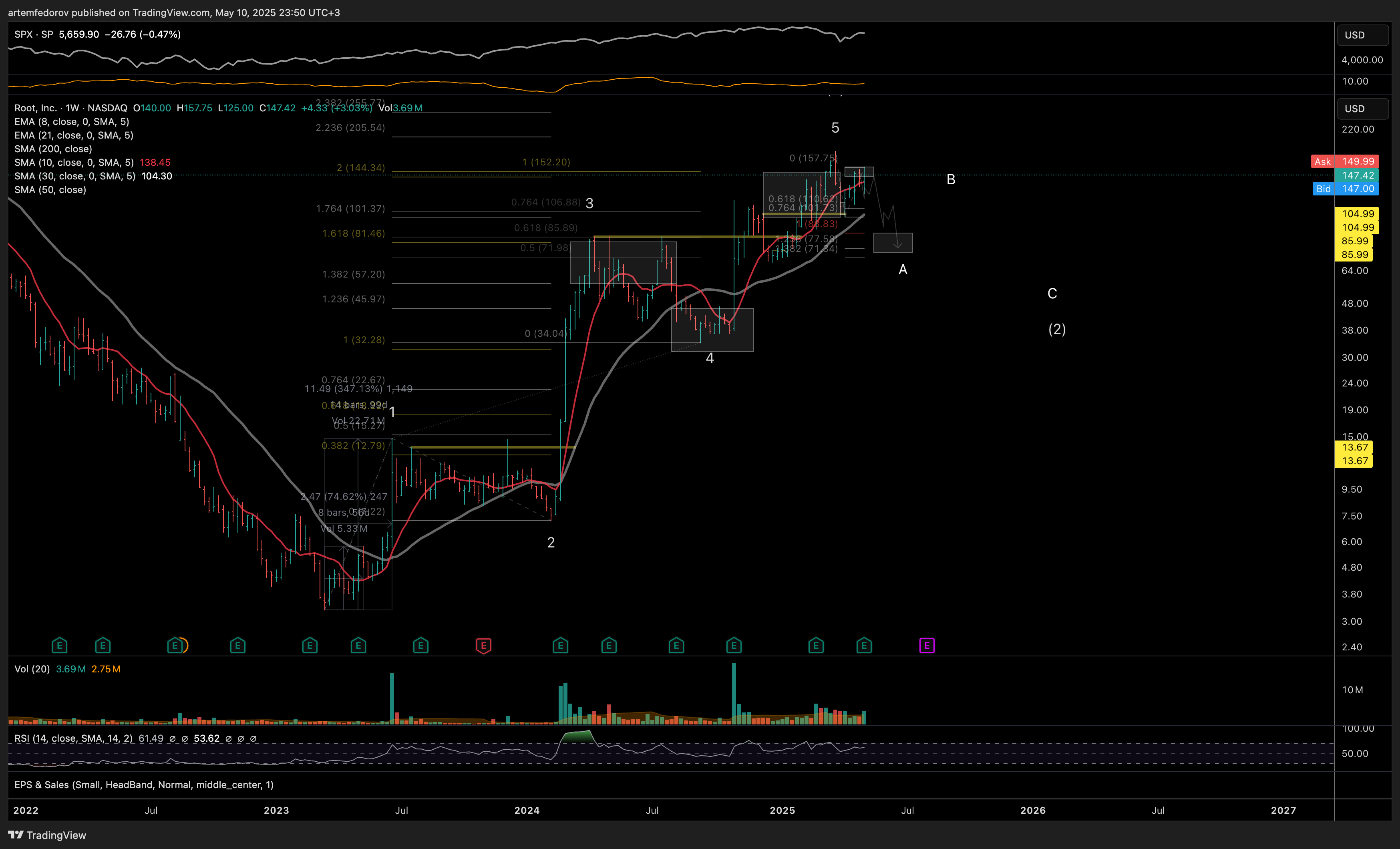Select the wave label C annotation
Screen dimensions: 1400x849
click(x=1052, y=294)
